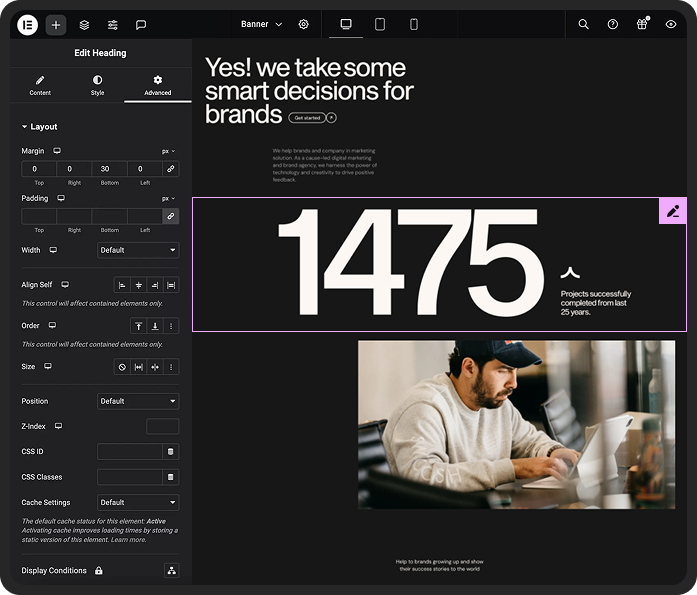Open the Elementor logo menu
The height and width of the screenshot is (595, 697).
[27, 24]
